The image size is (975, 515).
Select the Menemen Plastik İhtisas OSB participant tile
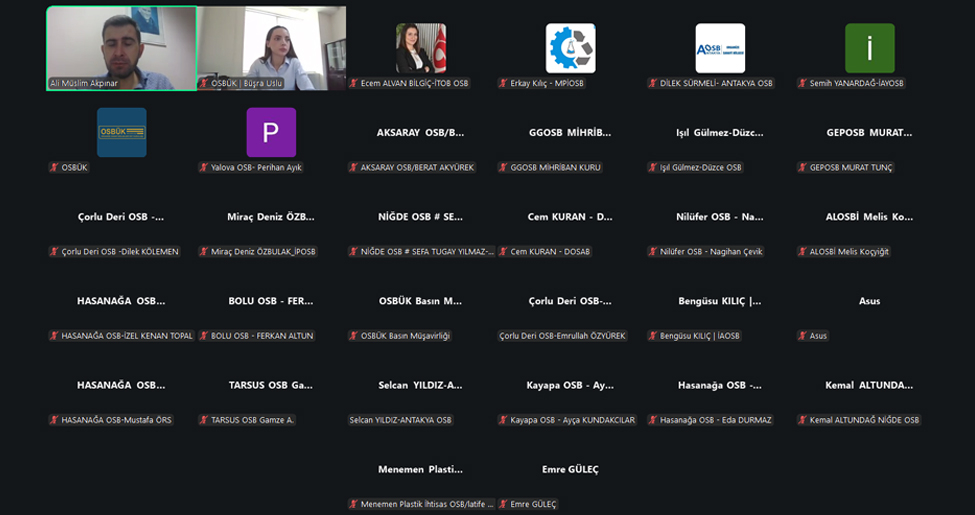tap(420, 470)
